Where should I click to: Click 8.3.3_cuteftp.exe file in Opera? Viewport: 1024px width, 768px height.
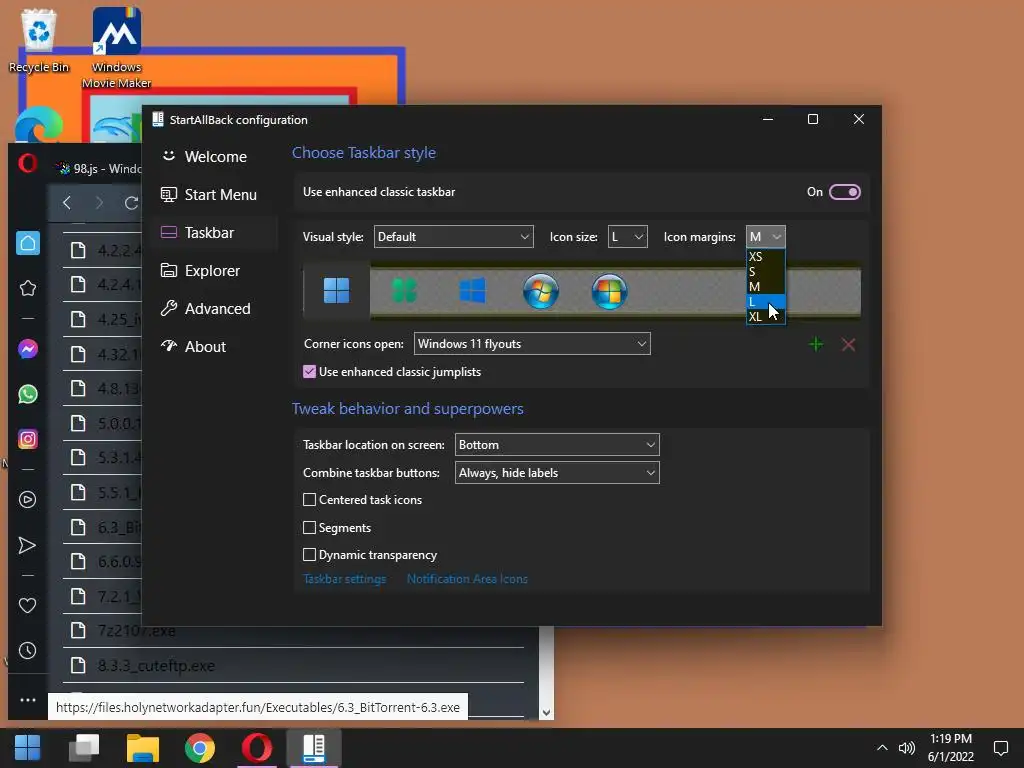tap(156, 665)
